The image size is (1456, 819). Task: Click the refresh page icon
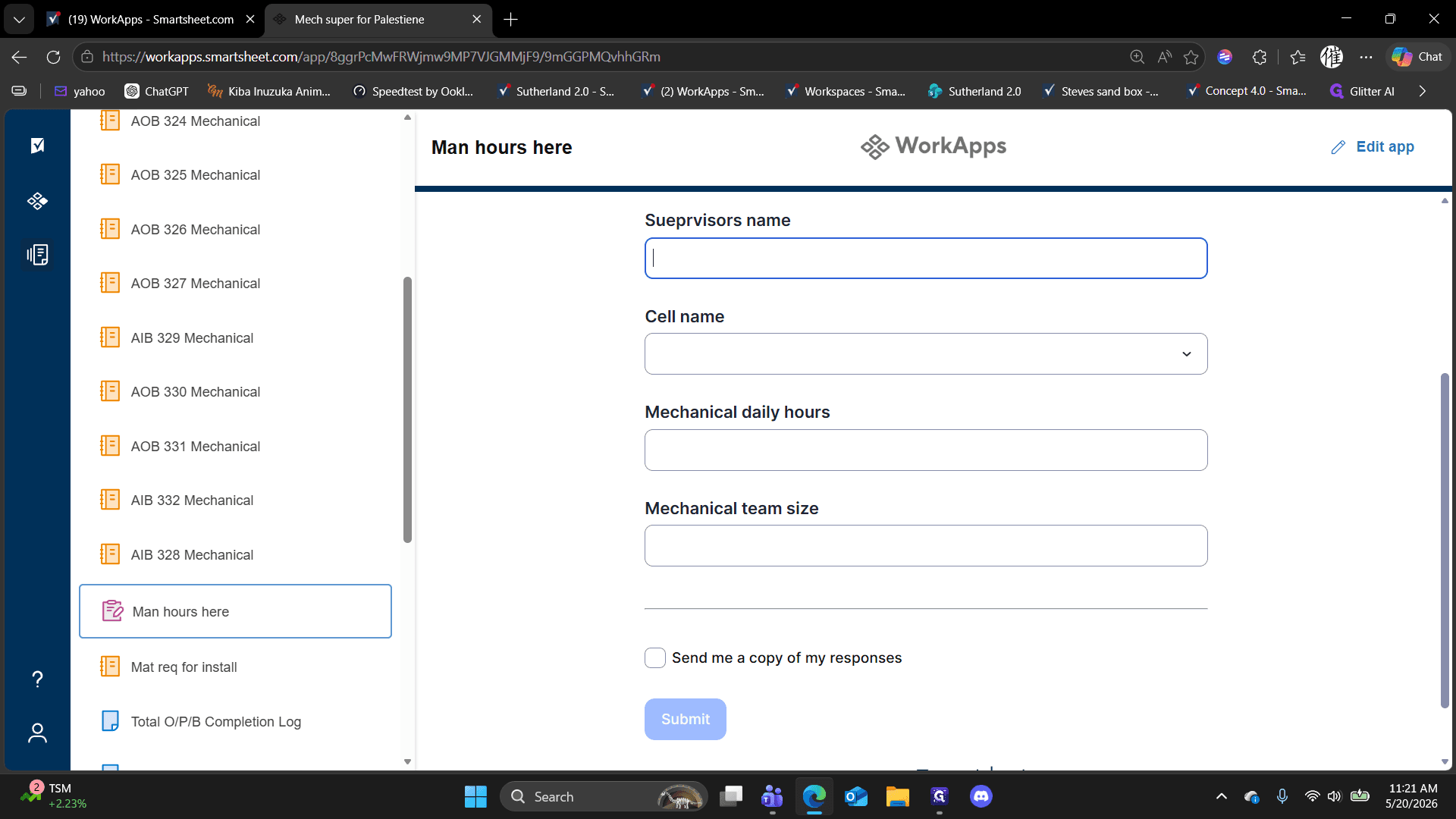pyautogui.click(x=53, y=57)
